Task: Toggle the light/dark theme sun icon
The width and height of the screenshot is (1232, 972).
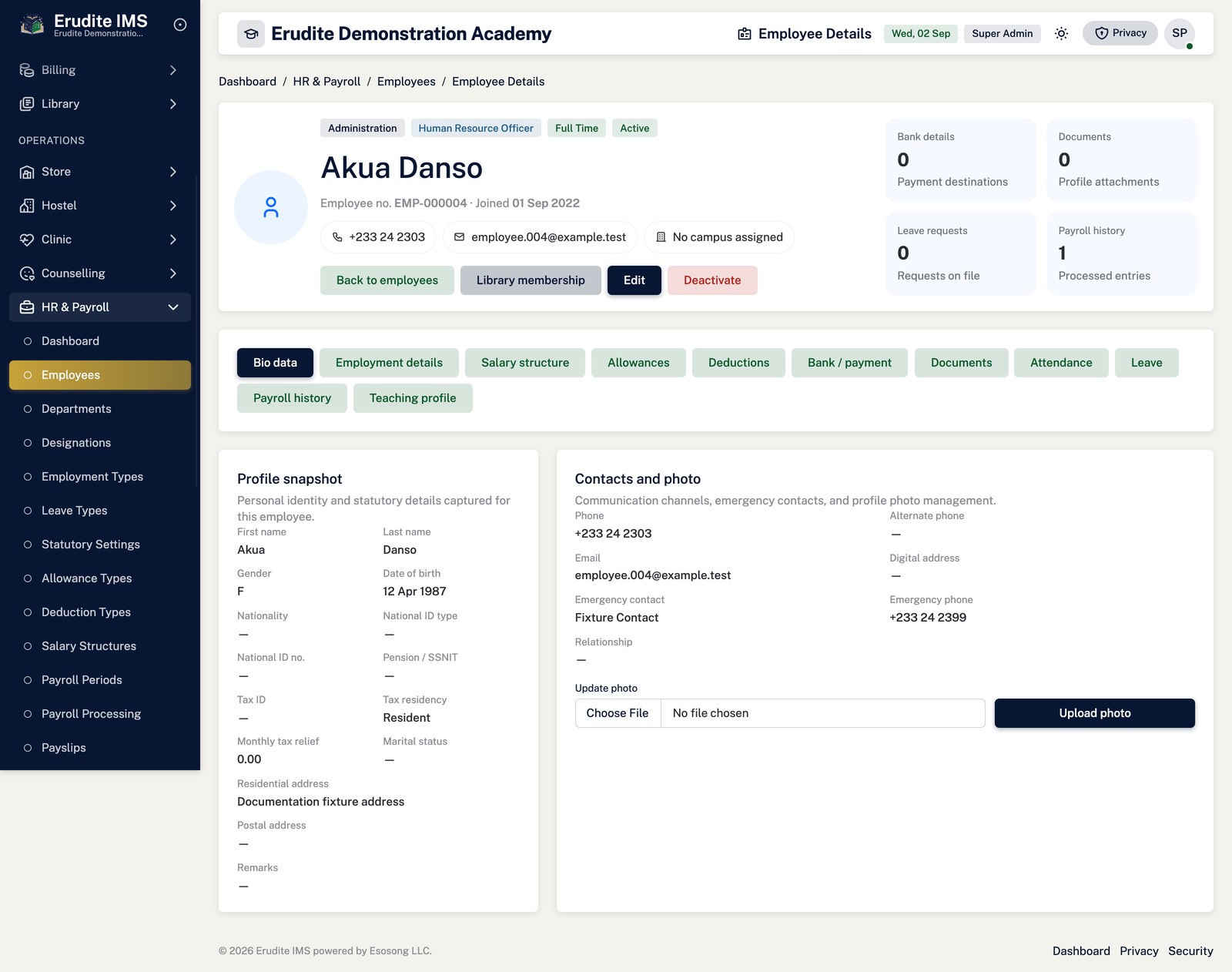Action: point(1061,33)
